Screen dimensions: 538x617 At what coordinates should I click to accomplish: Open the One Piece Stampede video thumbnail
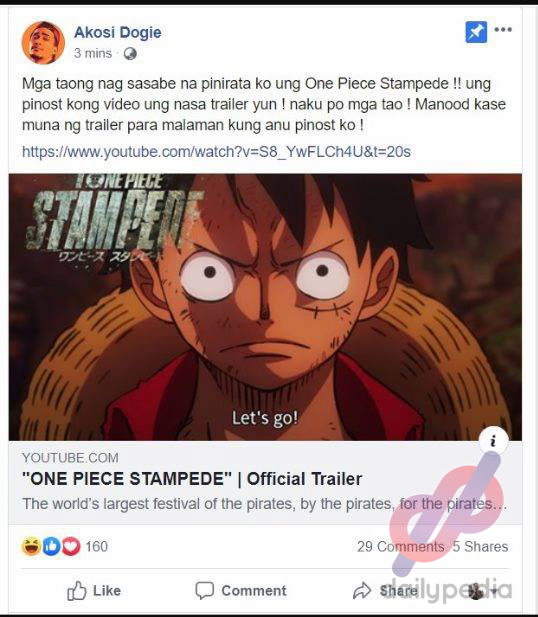[x=265, y=307]
